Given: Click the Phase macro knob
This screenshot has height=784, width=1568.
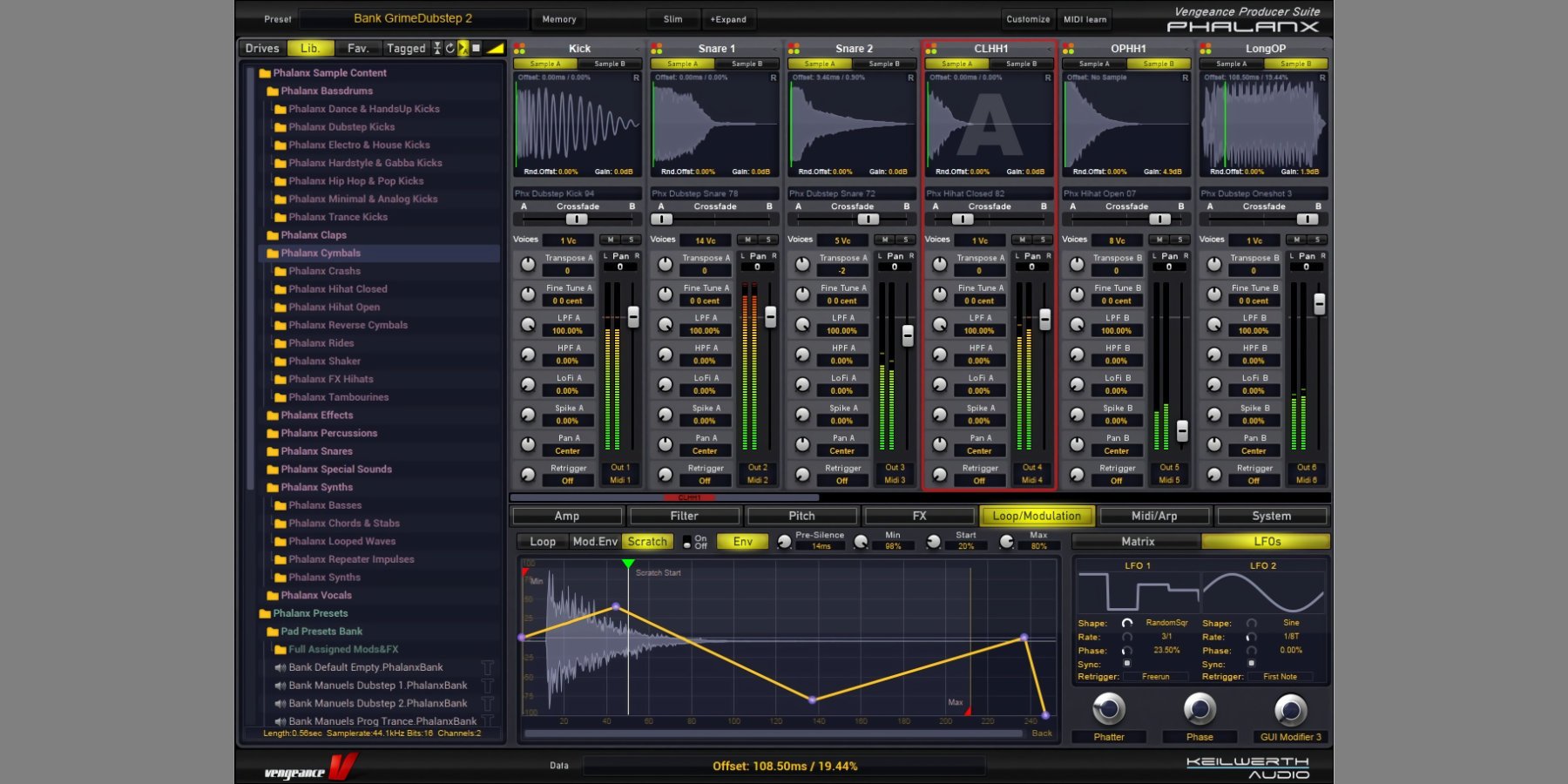Looking at the screenshot, I should point(1200,709).
